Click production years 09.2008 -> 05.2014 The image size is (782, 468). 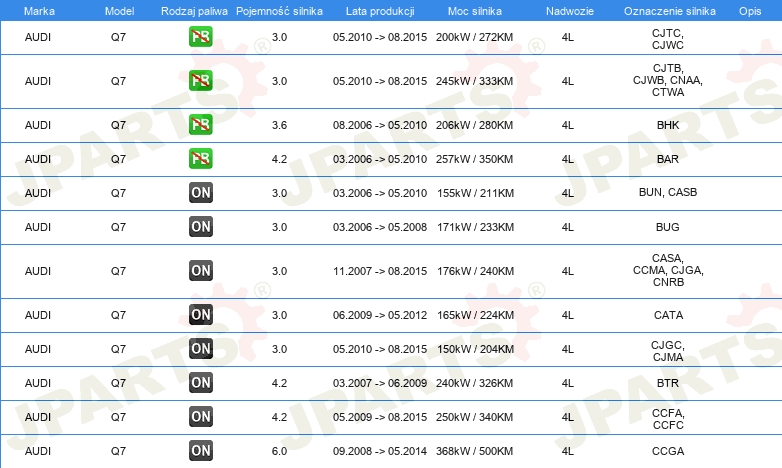380,451
